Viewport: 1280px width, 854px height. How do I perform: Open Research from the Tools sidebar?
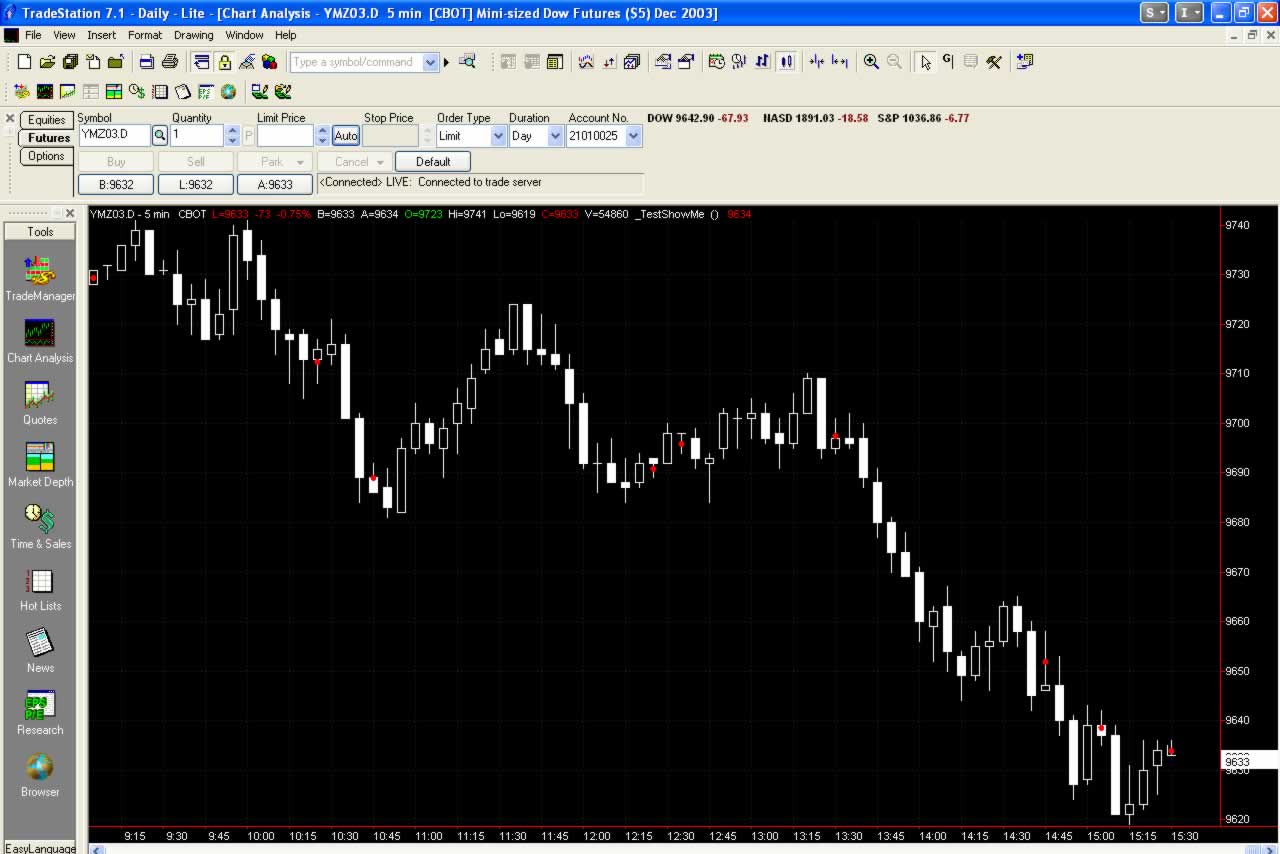click(40, 712)
